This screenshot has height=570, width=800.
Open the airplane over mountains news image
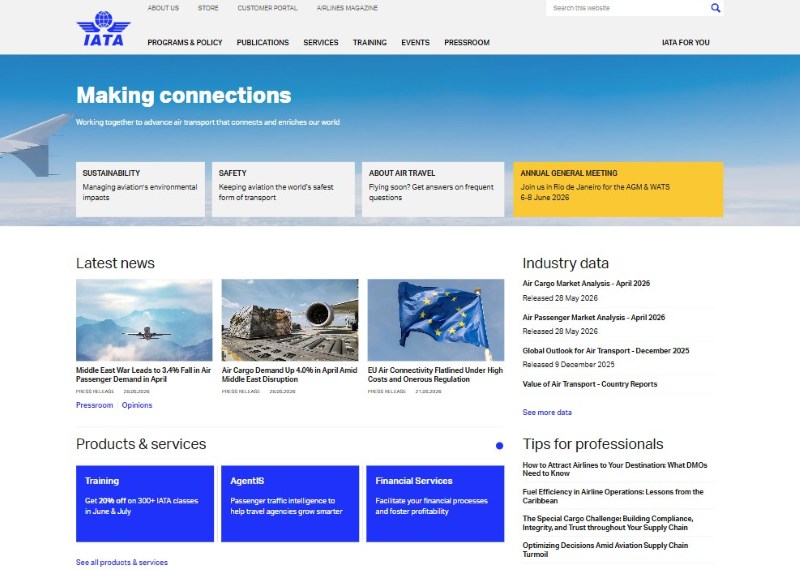(x=144, y=320)
